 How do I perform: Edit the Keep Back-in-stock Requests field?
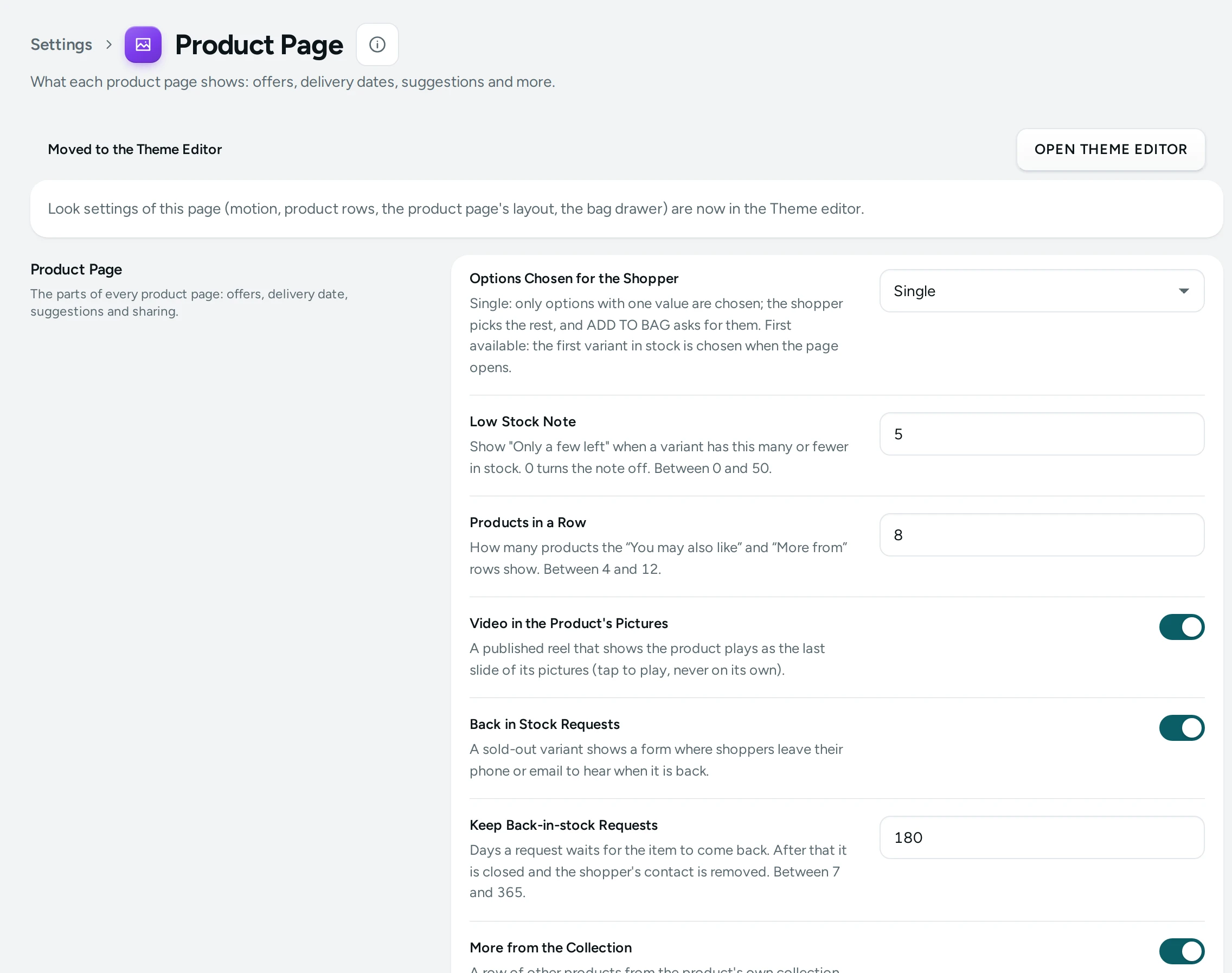click(x=1041, y=837)
